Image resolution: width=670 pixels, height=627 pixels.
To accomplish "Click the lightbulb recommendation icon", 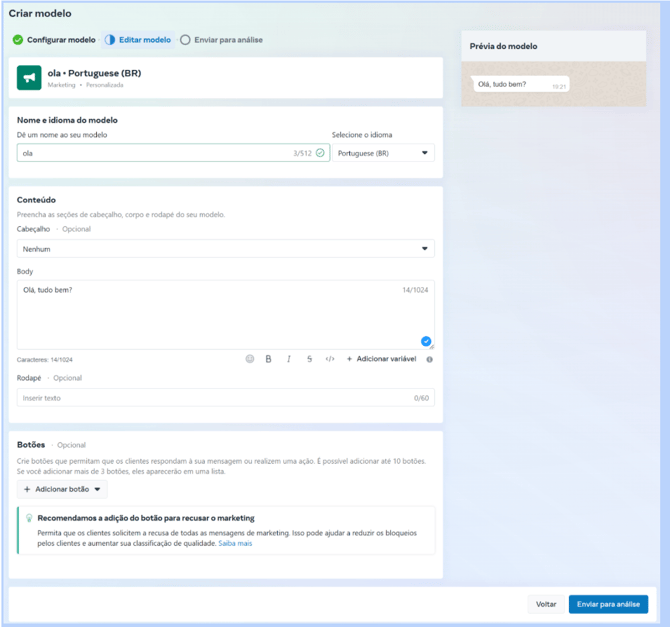I will pyautogui.click(x=29, y=518).
